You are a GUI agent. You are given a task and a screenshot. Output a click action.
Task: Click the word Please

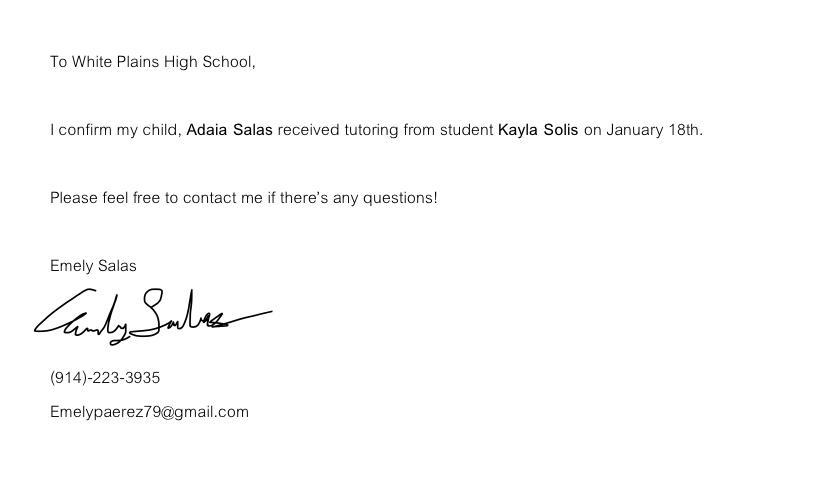tap(74, 198)
